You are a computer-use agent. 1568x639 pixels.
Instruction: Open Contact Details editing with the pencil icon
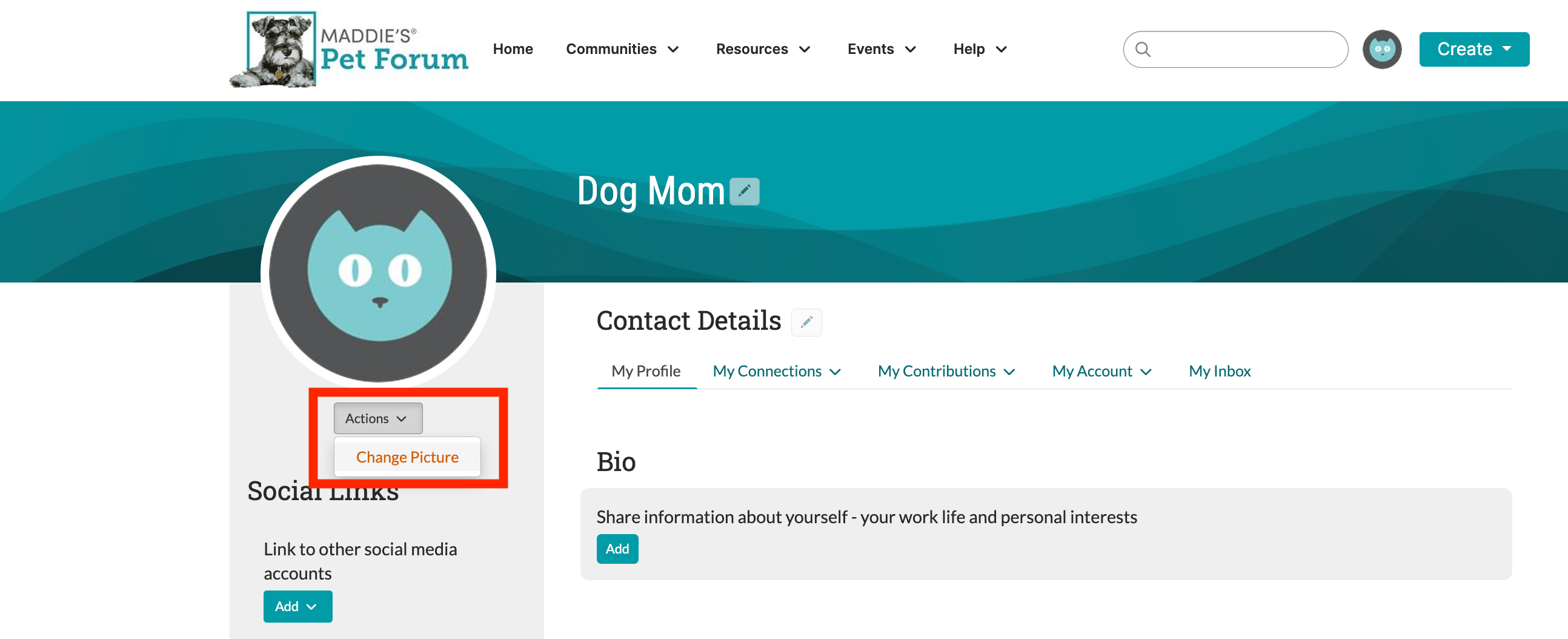806,323
